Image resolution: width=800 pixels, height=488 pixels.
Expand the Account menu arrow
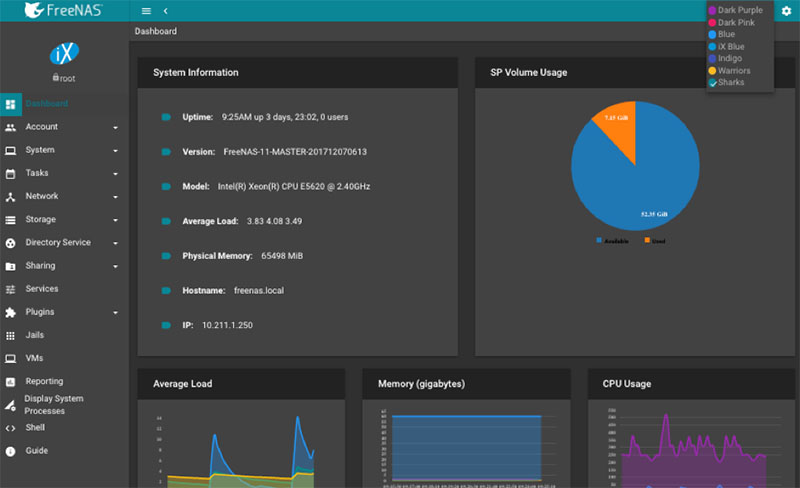click(116, 128)
